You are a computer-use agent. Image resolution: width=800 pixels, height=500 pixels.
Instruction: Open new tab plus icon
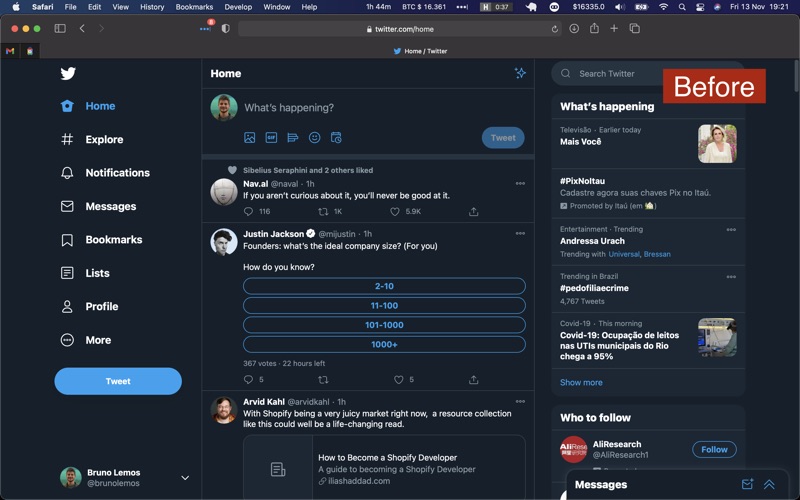pyautogui.click(x=614, y=29)
